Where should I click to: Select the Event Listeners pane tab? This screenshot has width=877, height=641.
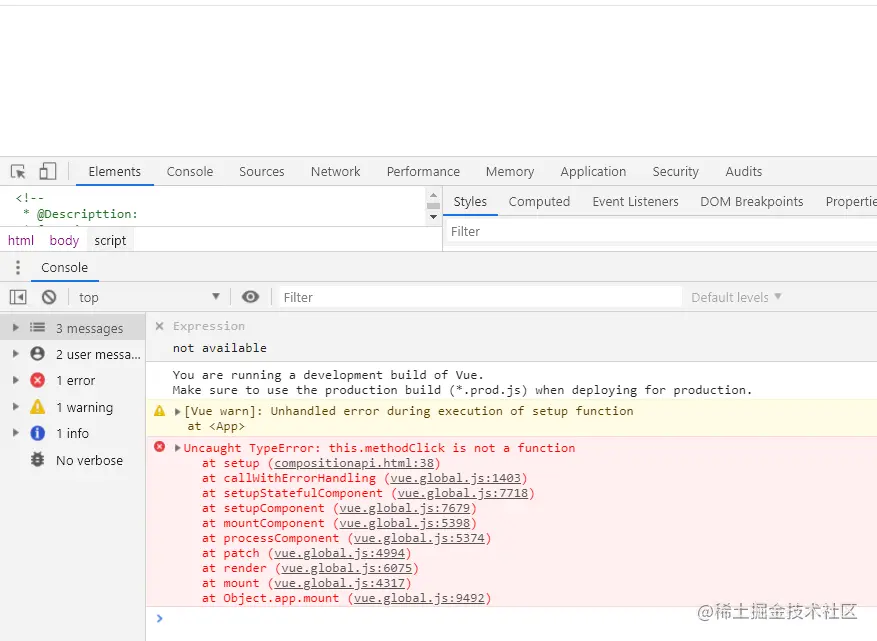tap(635, 201)
